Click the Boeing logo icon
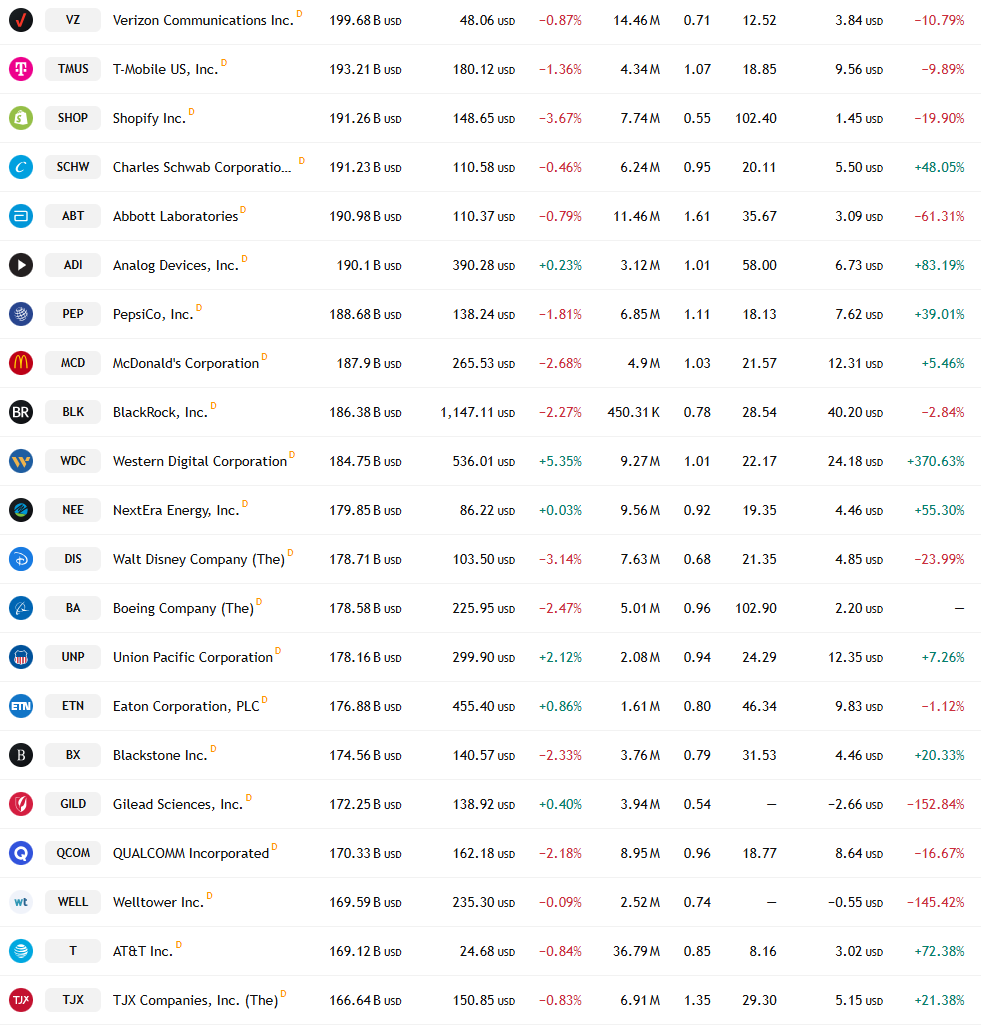Image resolution: width=981 pixels, height=1028 pixels. (21, 608)
